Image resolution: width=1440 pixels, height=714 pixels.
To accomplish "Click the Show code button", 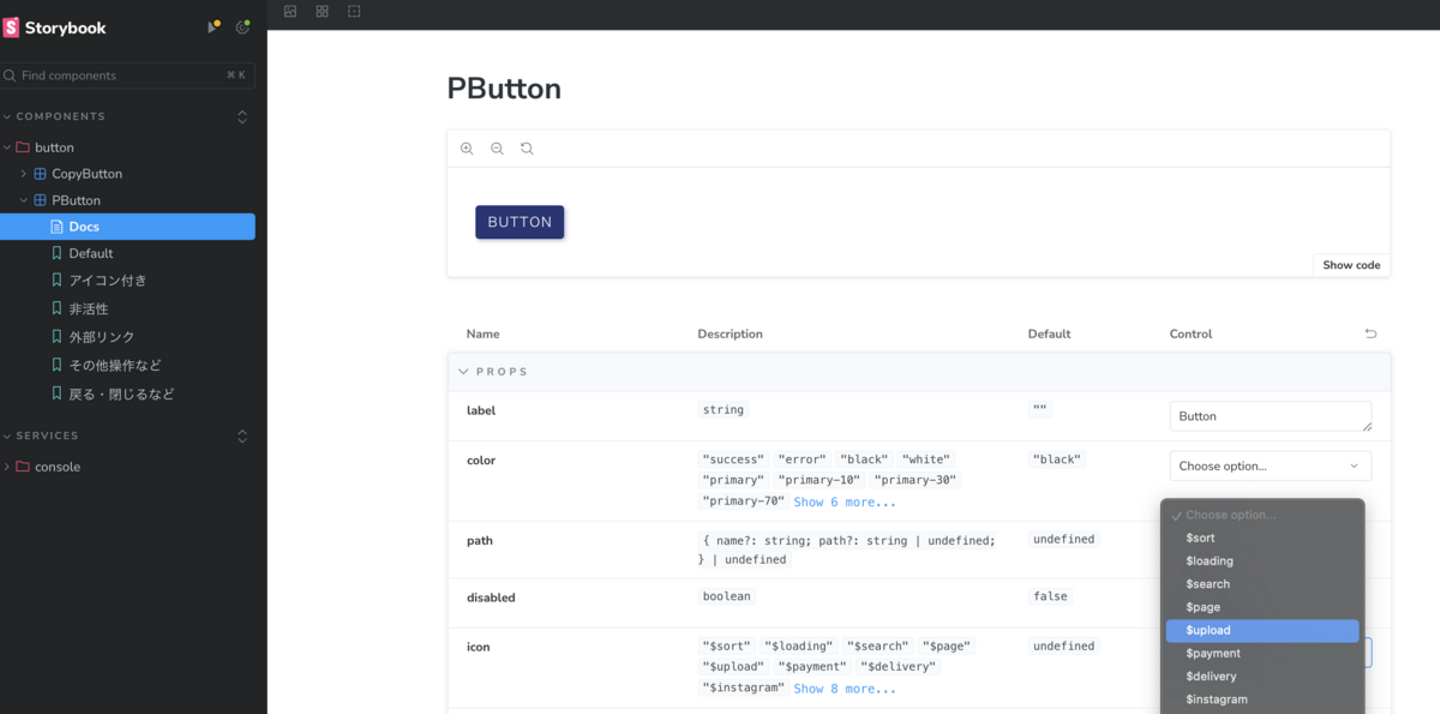I will (1351, 265).
